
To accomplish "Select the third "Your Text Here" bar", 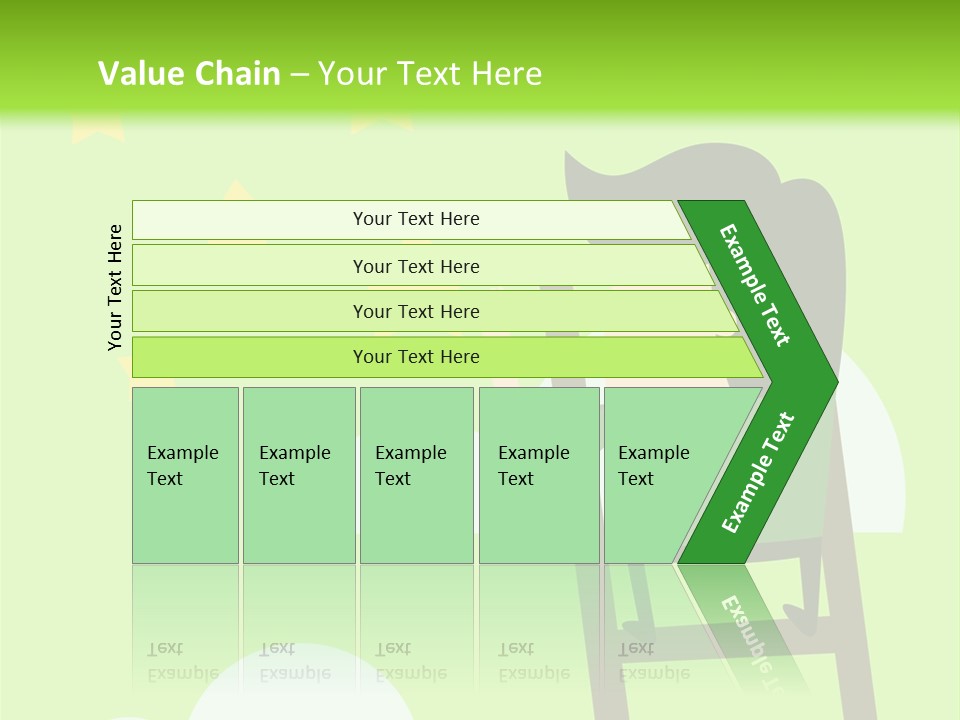I will coord(435,311).
